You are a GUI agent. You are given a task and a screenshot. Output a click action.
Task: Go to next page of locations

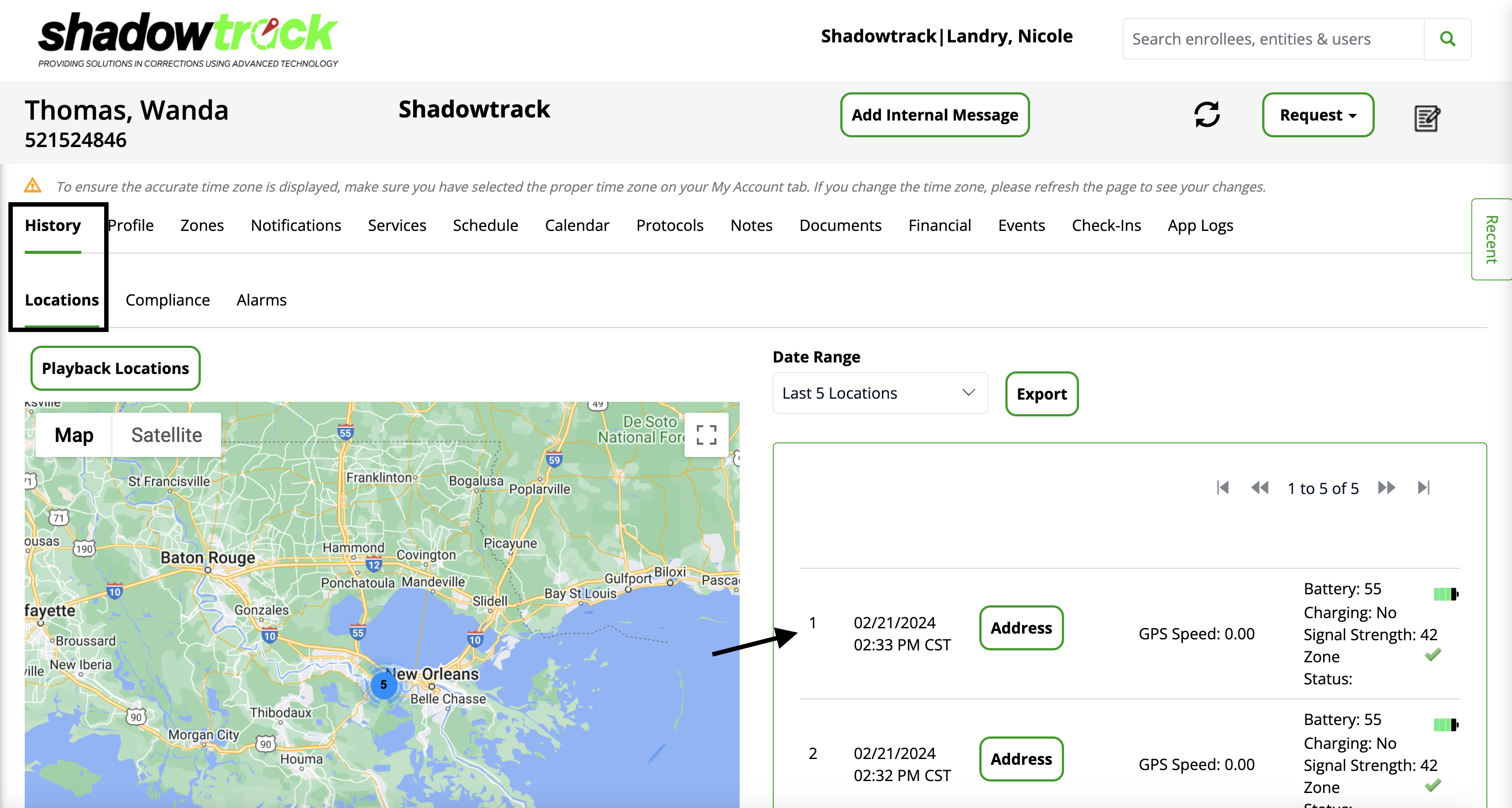(1386, 488)
